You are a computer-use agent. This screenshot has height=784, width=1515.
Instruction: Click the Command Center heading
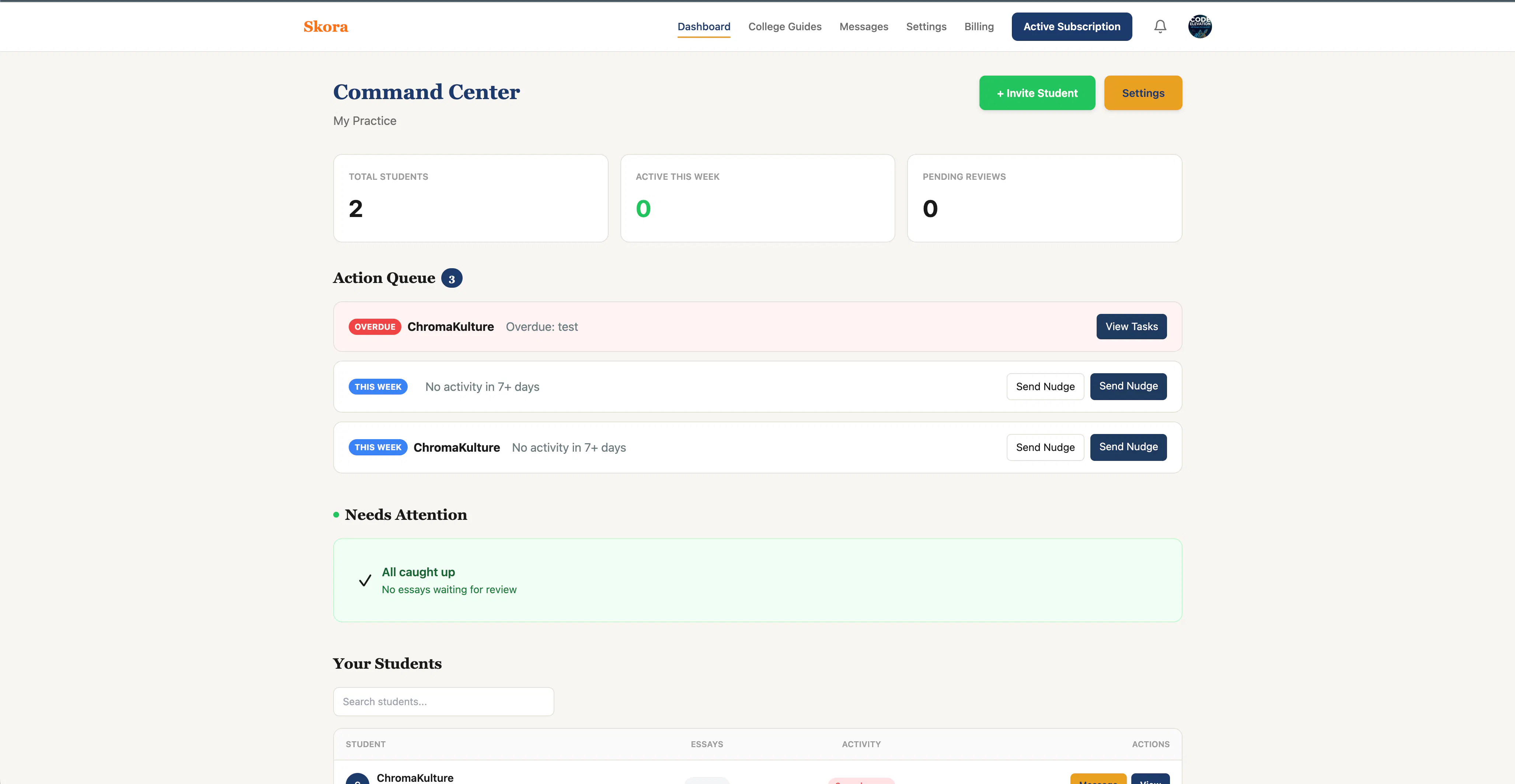[426, 92]
